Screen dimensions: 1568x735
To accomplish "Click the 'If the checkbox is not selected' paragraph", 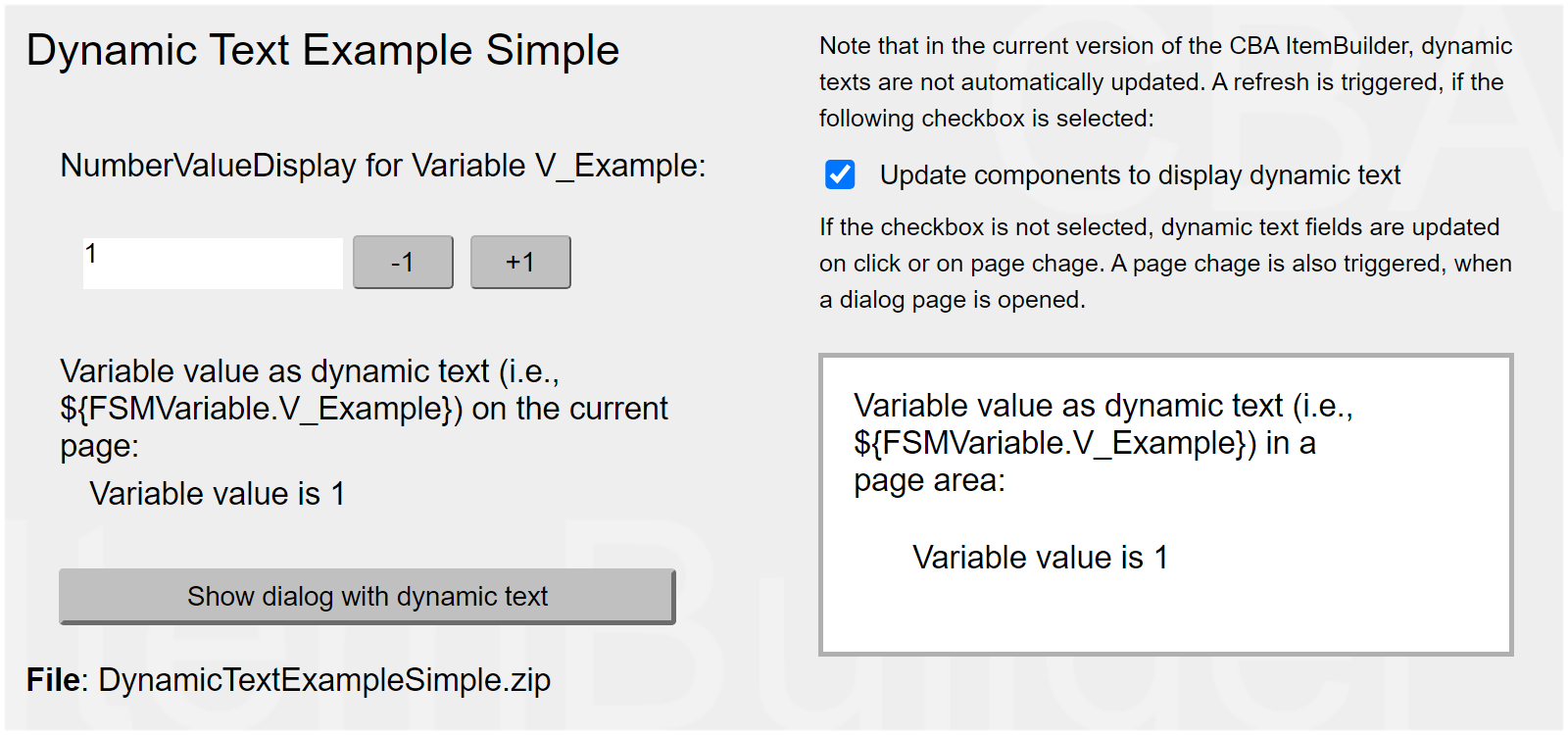I will (1165, 264).
